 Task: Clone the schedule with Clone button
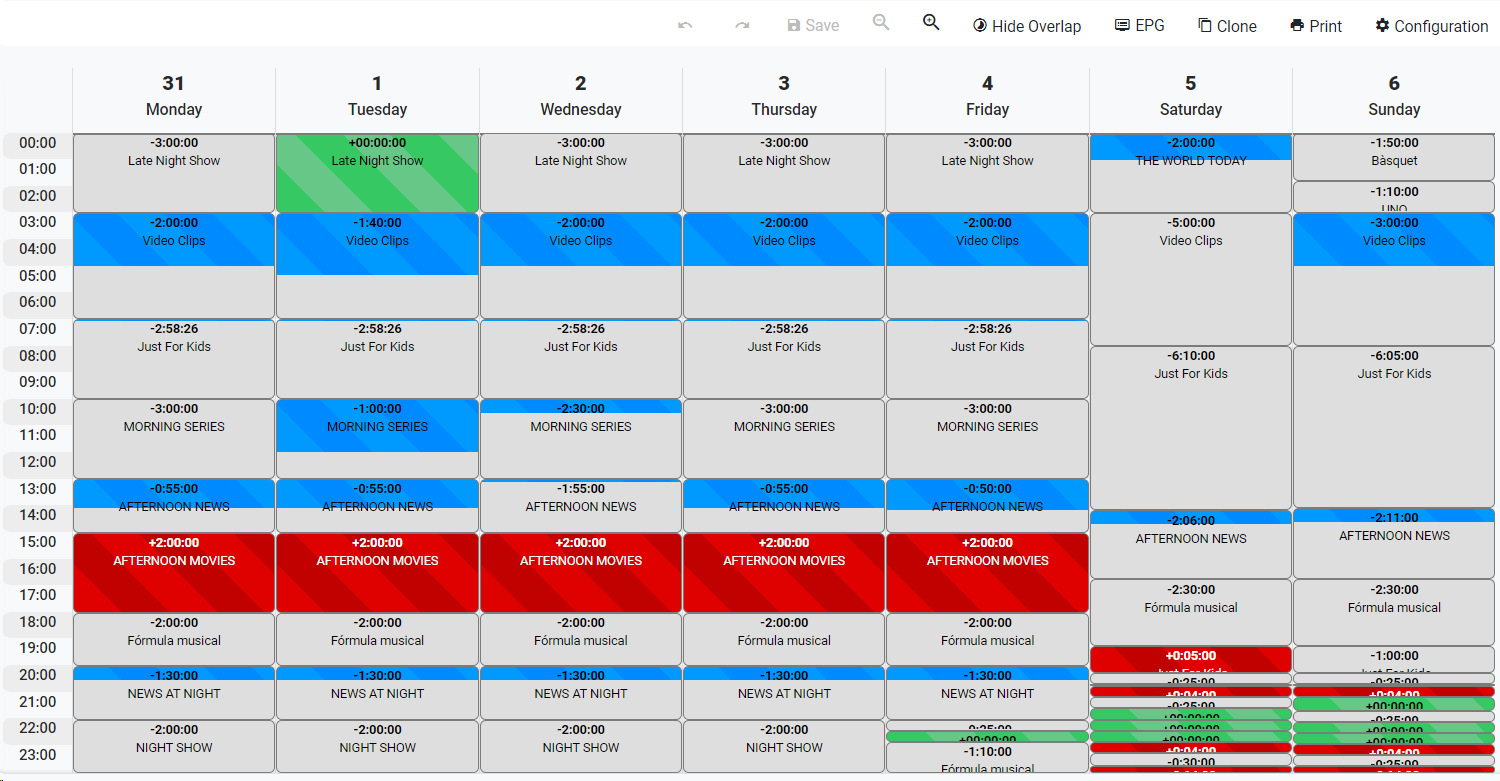(1227, 26)
